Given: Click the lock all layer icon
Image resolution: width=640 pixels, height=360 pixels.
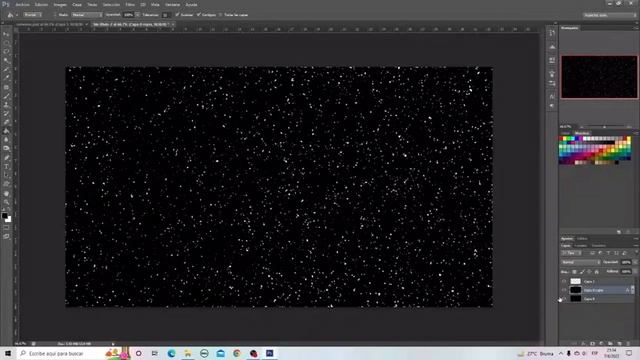Looking at the screenshot, I should pyautogui.click(x=596, y=272).
